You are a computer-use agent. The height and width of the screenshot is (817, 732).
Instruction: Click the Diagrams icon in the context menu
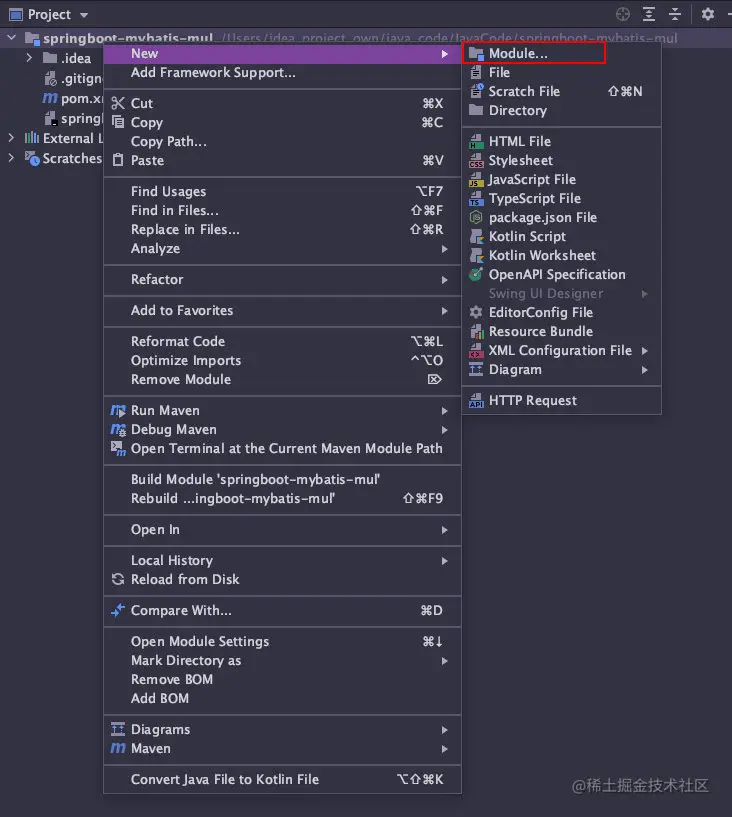click(118, 729)
